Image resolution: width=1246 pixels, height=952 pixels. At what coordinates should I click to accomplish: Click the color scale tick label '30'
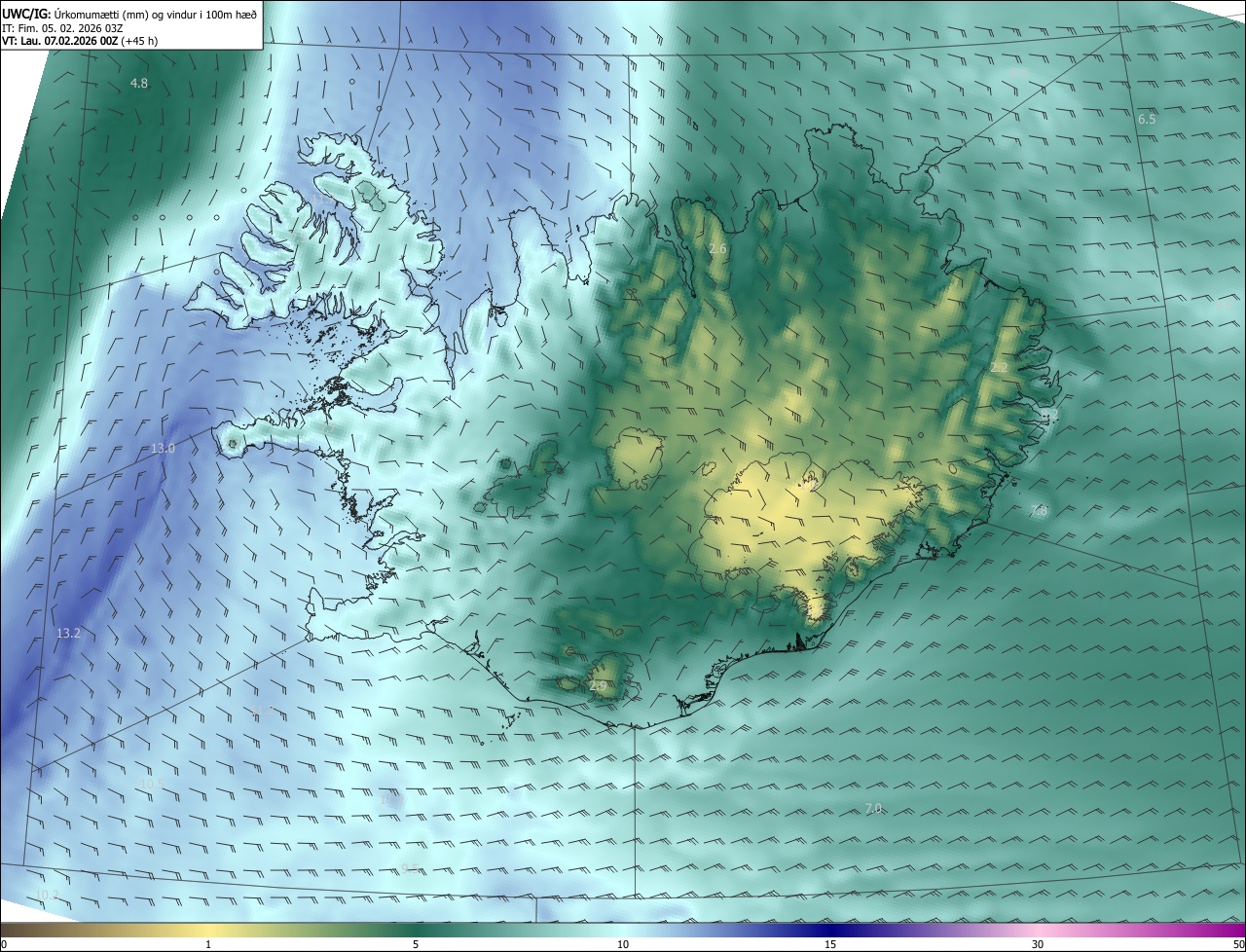tap(1038, 944)
